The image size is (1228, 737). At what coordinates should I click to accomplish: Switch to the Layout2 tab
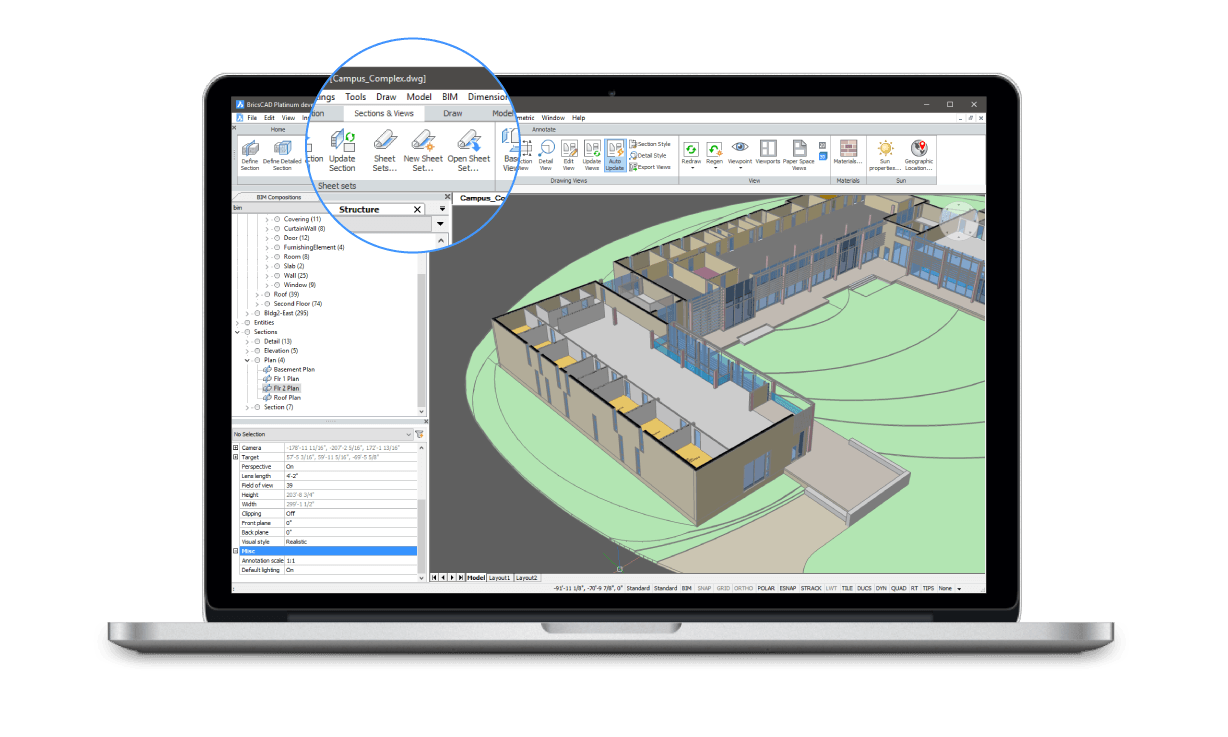click(x=527, y=578)
